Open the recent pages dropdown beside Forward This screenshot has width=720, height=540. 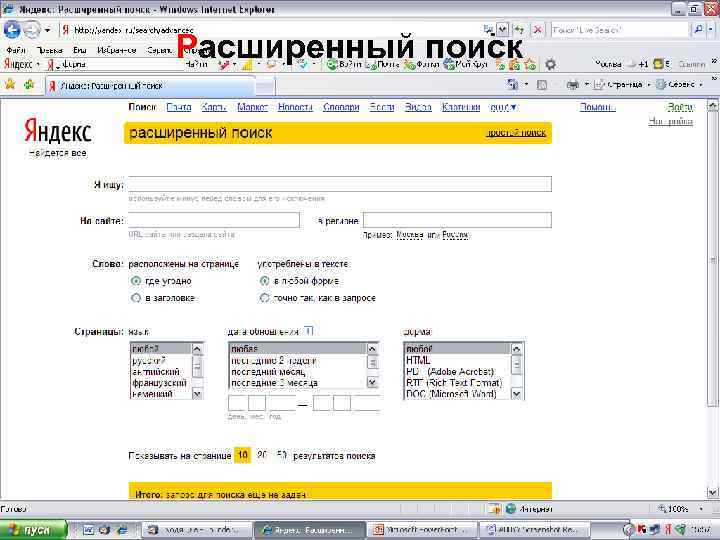tap(47, 31)
